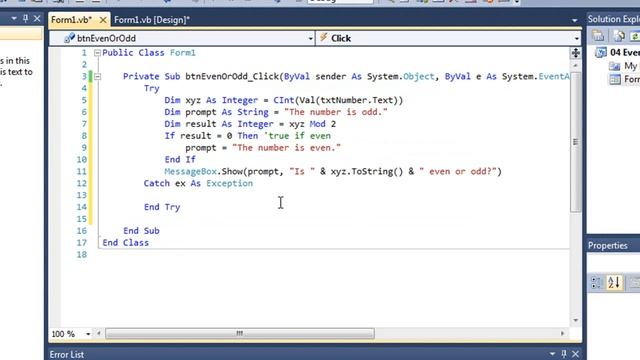
Task: Open the Error List window position dropdown
Action: coord(552,354)
